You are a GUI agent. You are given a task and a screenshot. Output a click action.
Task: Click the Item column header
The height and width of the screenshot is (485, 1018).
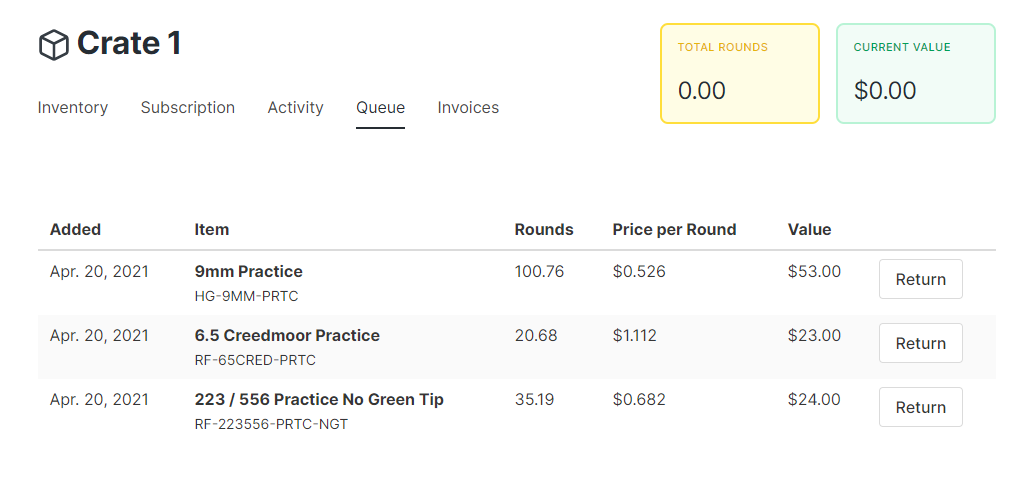(212, 229)
